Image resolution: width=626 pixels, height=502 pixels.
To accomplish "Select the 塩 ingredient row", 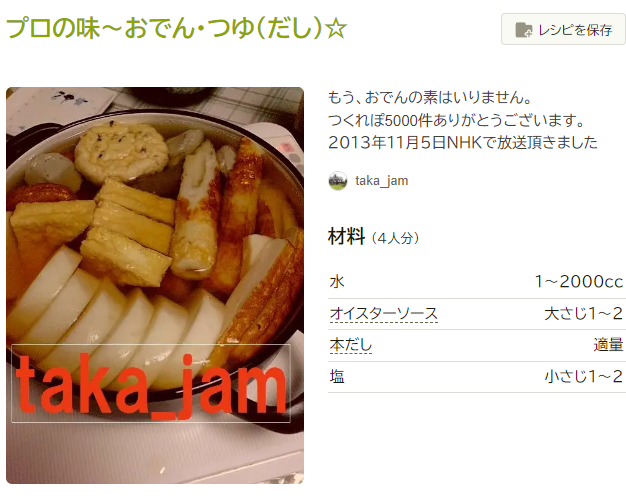I will [x=477, y=377].
